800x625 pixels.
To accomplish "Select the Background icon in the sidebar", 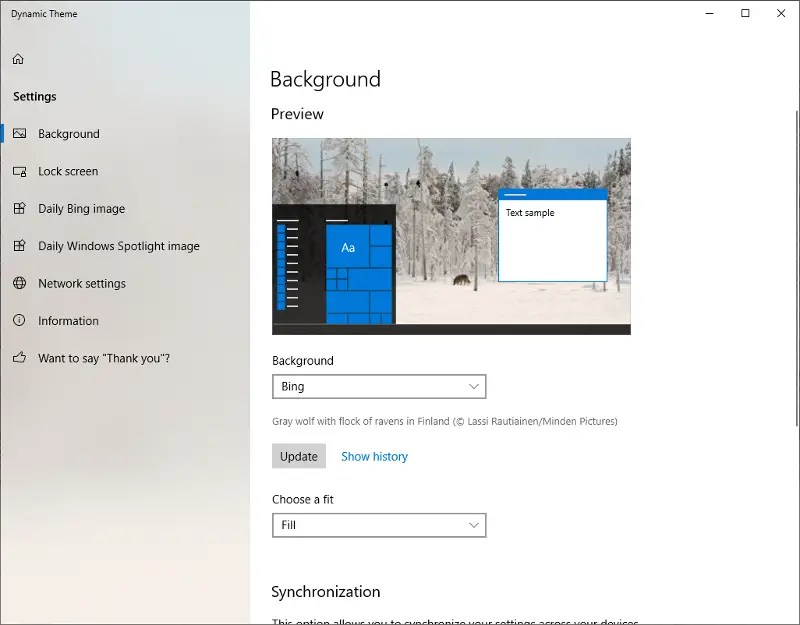I will pos(21,133).
